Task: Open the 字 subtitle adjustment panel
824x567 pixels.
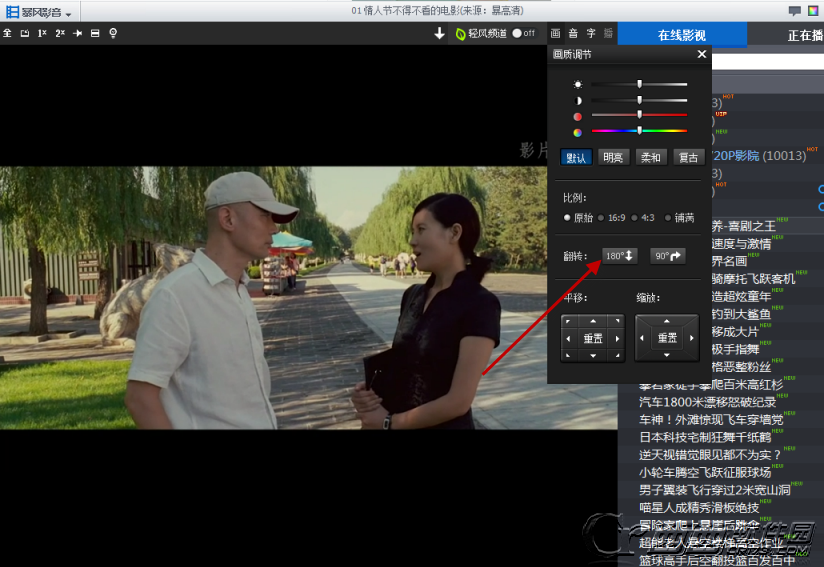Action: tap(591, 33)
